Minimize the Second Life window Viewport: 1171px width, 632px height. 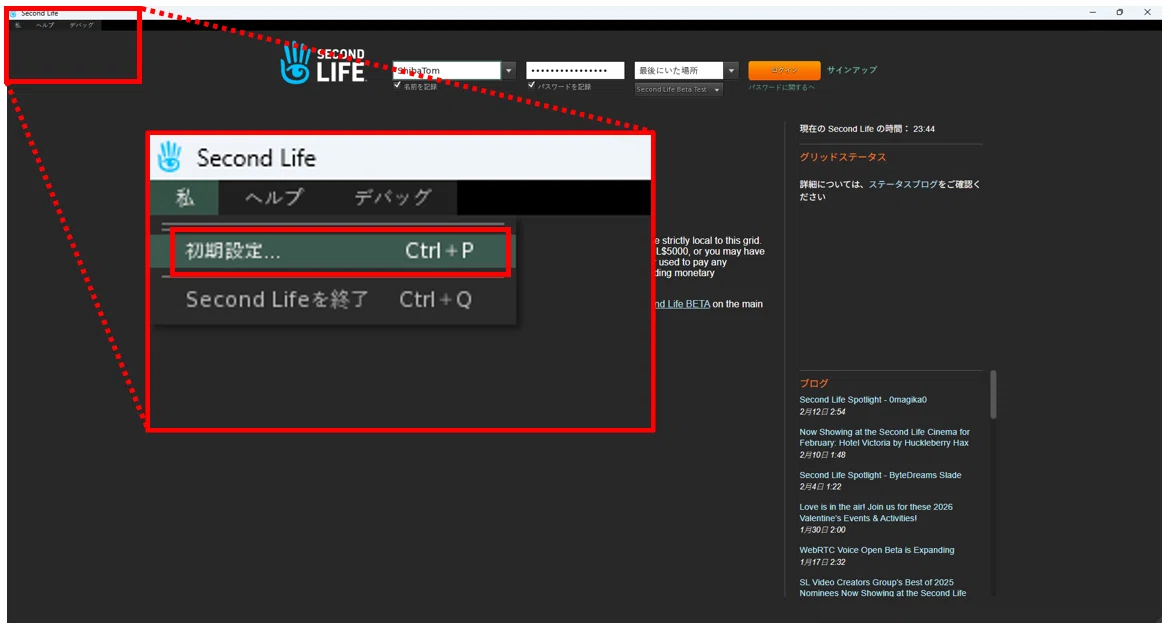pos(1093,13)
